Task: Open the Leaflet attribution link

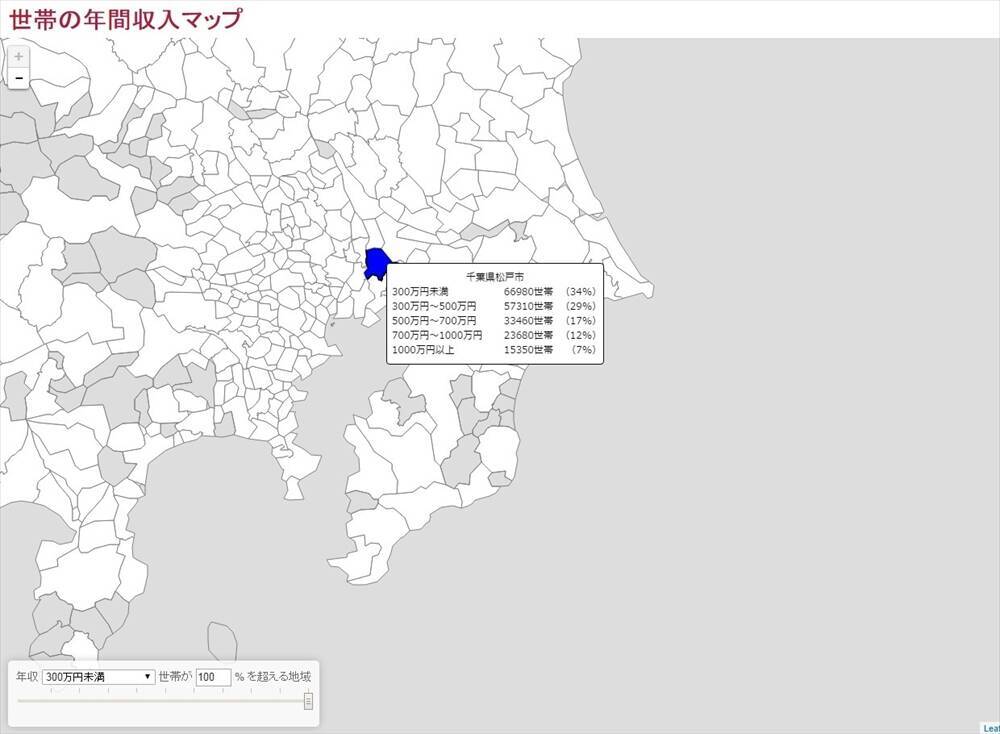Action: tap(990, 728)
